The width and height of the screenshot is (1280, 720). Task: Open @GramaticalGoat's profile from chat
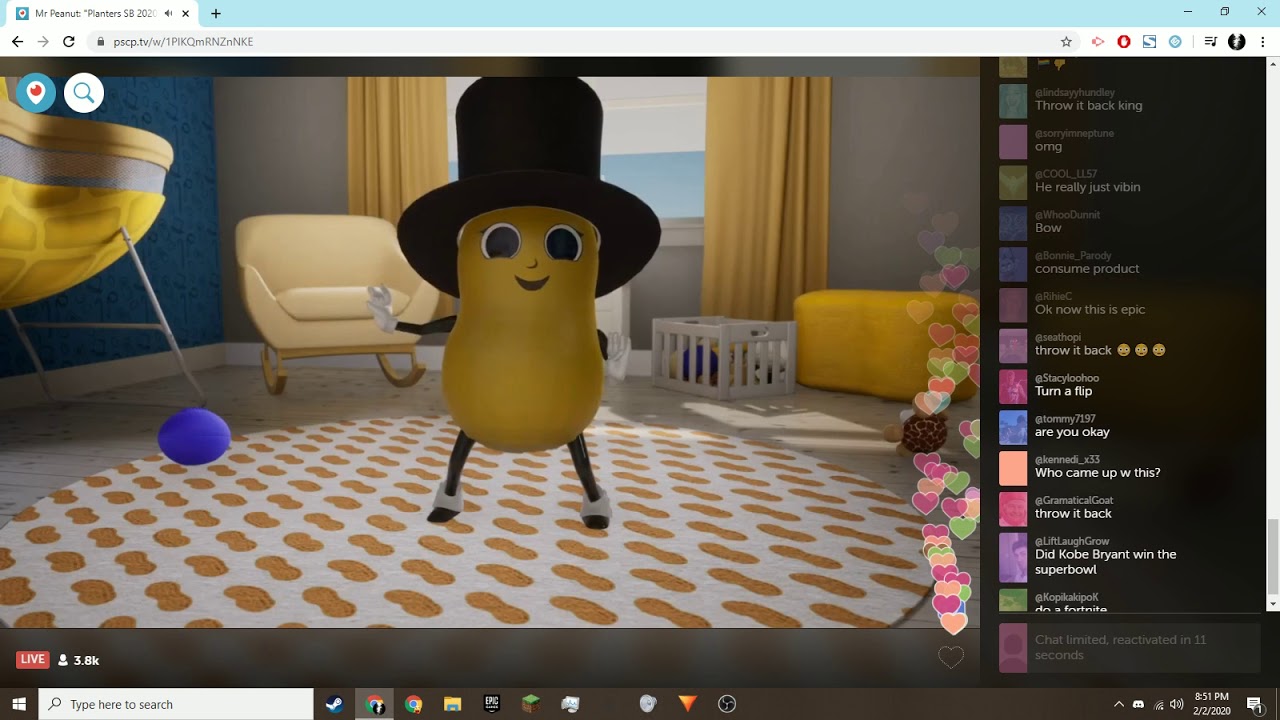click(x=1074, y=500)
